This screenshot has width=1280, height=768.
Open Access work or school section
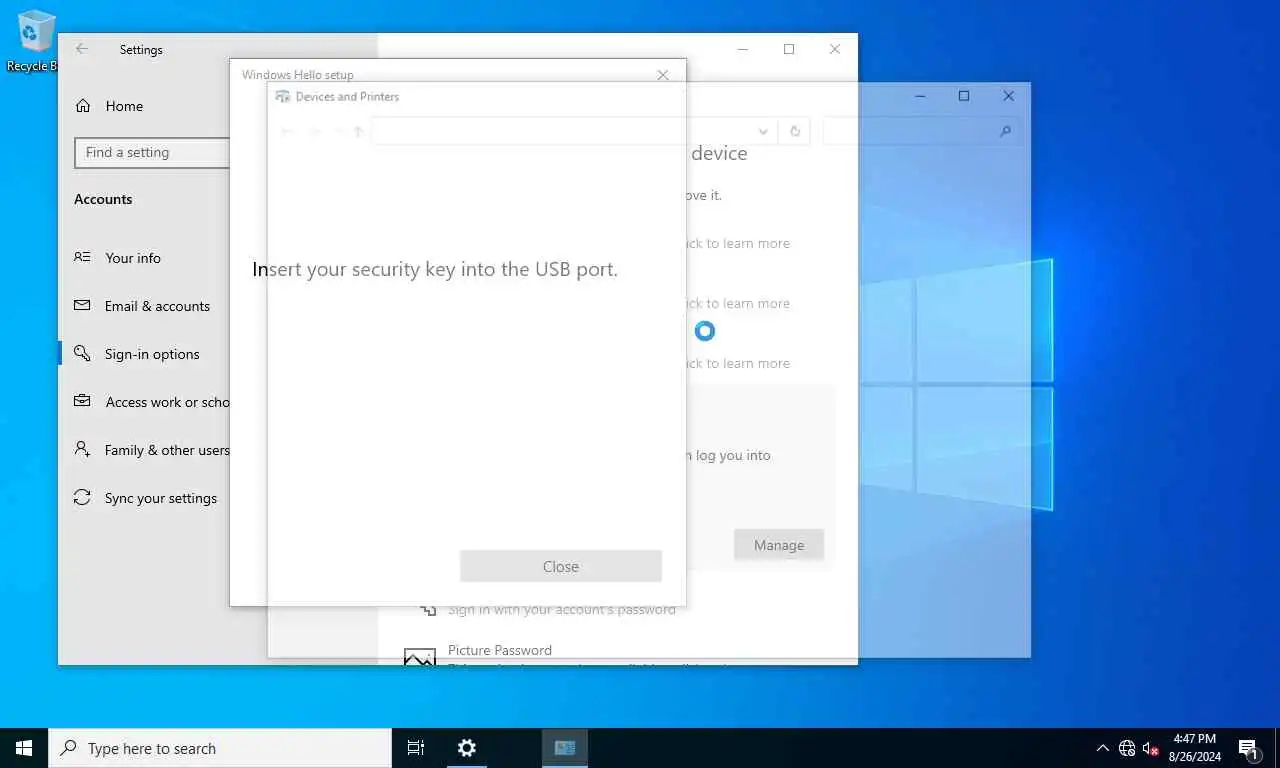(x=167, y=402)
